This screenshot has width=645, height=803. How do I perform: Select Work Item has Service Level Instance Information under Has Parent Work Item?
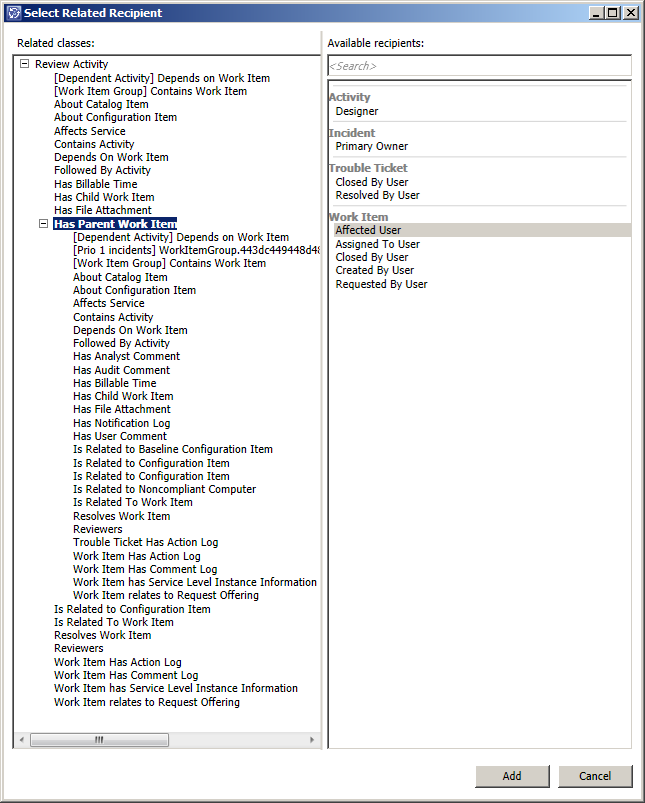tap(195, 582)
